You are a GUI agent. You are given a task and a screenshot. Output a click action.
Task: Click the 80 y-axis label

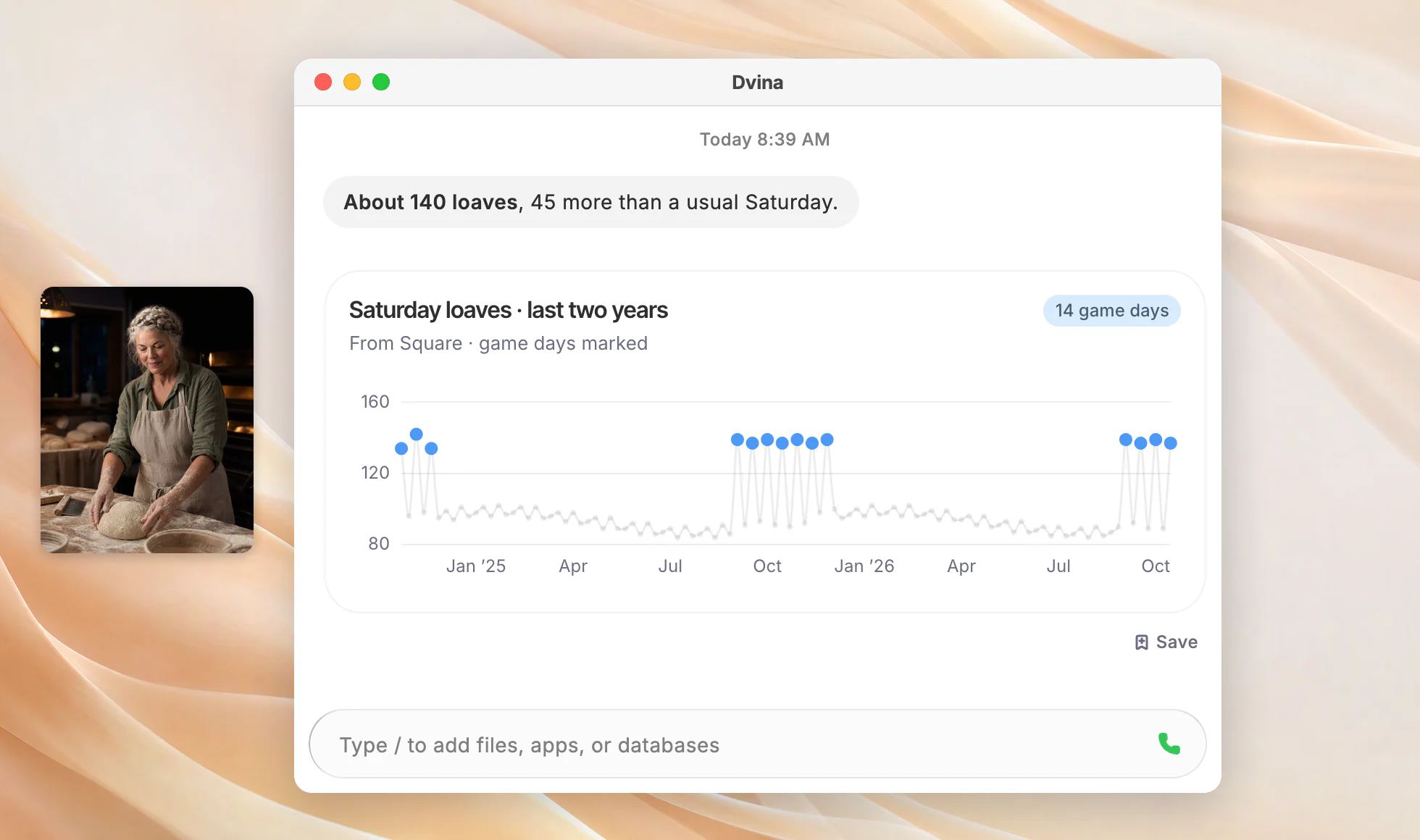coord(378,544)
